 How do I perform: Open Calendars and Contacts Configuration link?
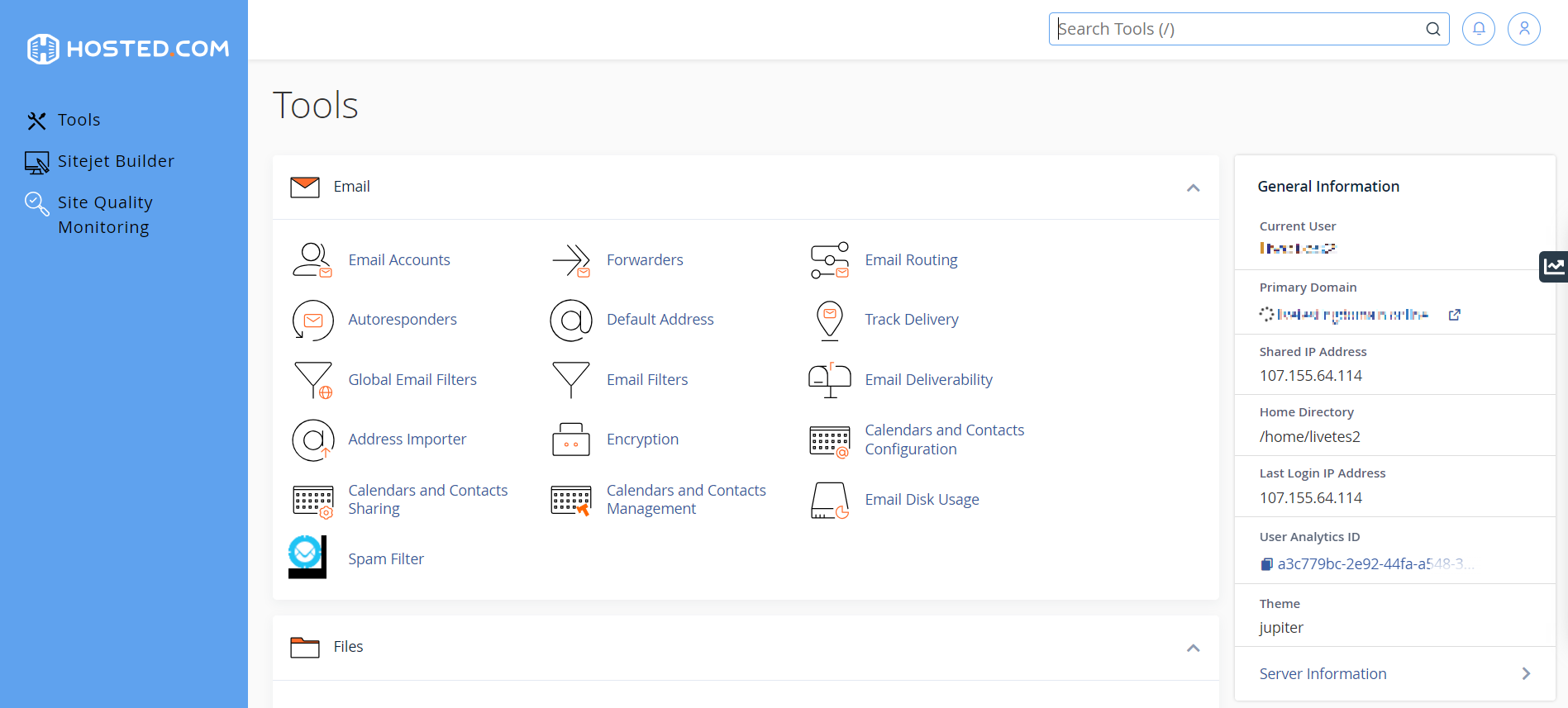click(x=945, y=440)
